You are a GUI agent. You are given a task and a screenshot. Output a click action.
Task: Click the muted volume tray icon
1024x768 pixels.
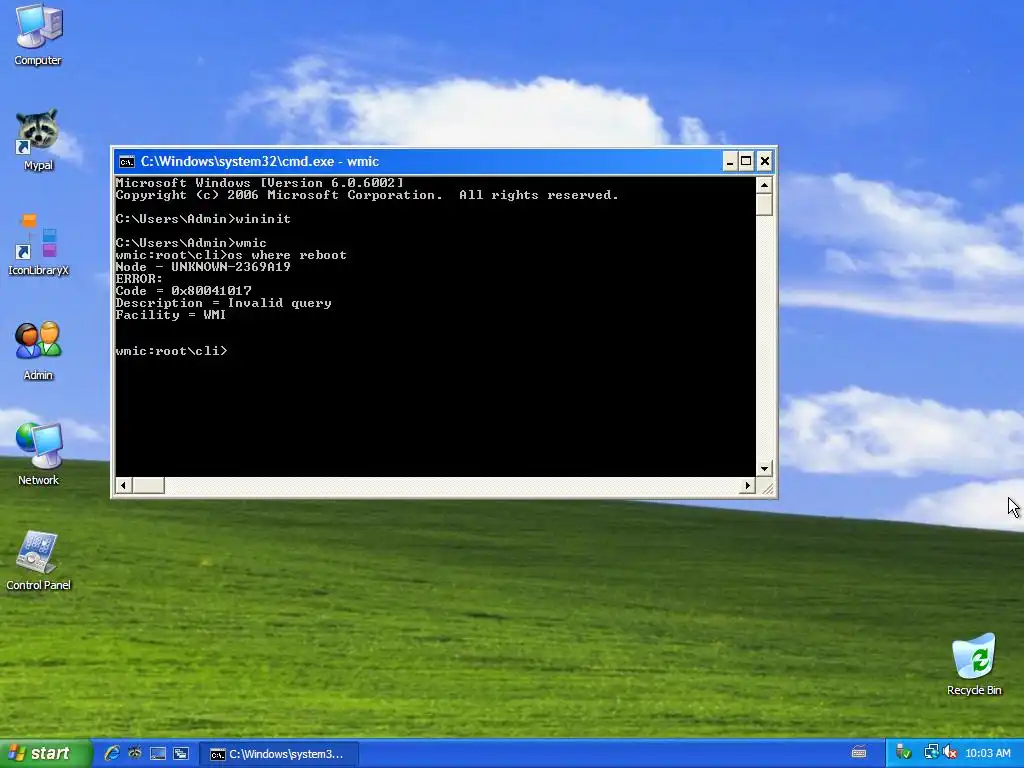(x=950, y=753)
